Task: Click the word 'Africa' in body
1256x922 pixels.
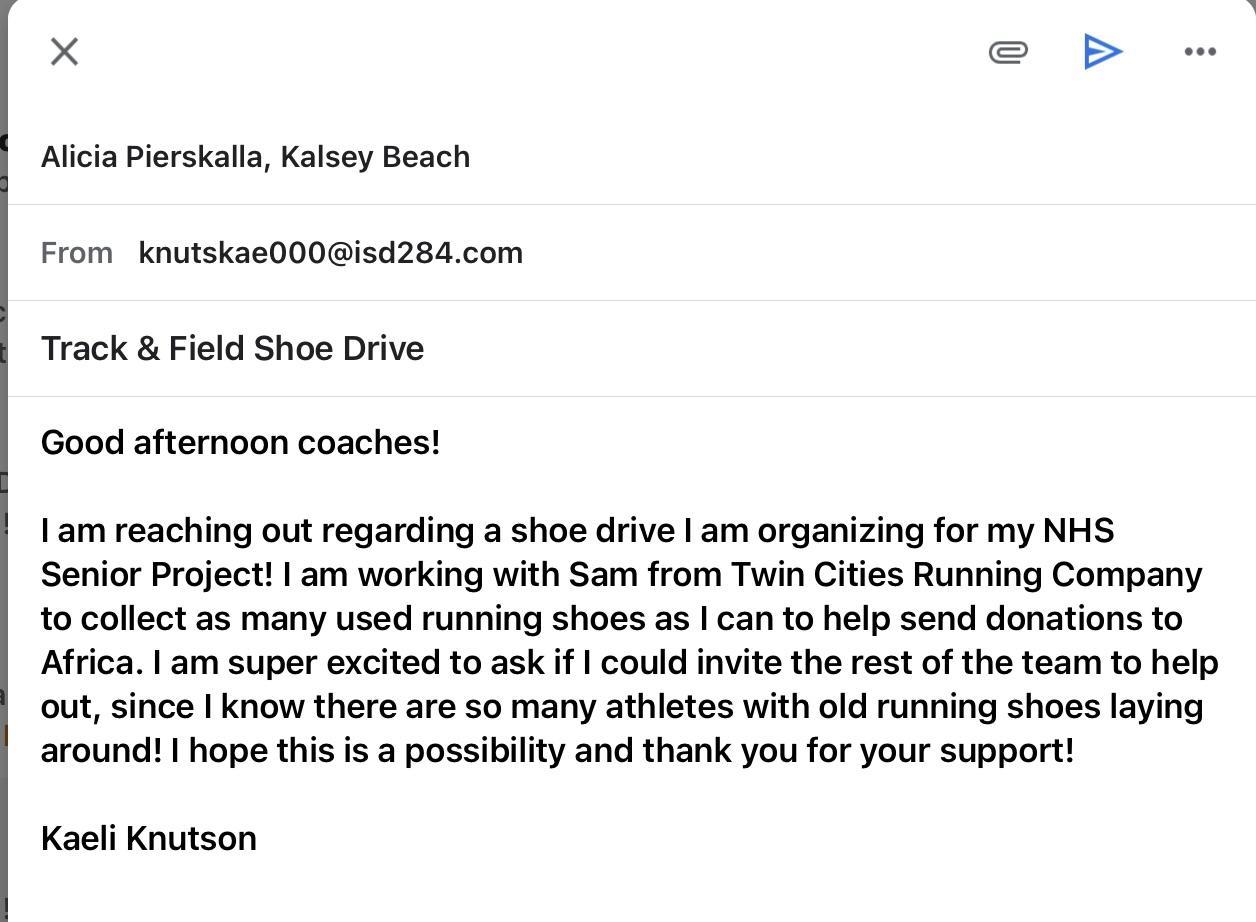Action: pos(87,663)
